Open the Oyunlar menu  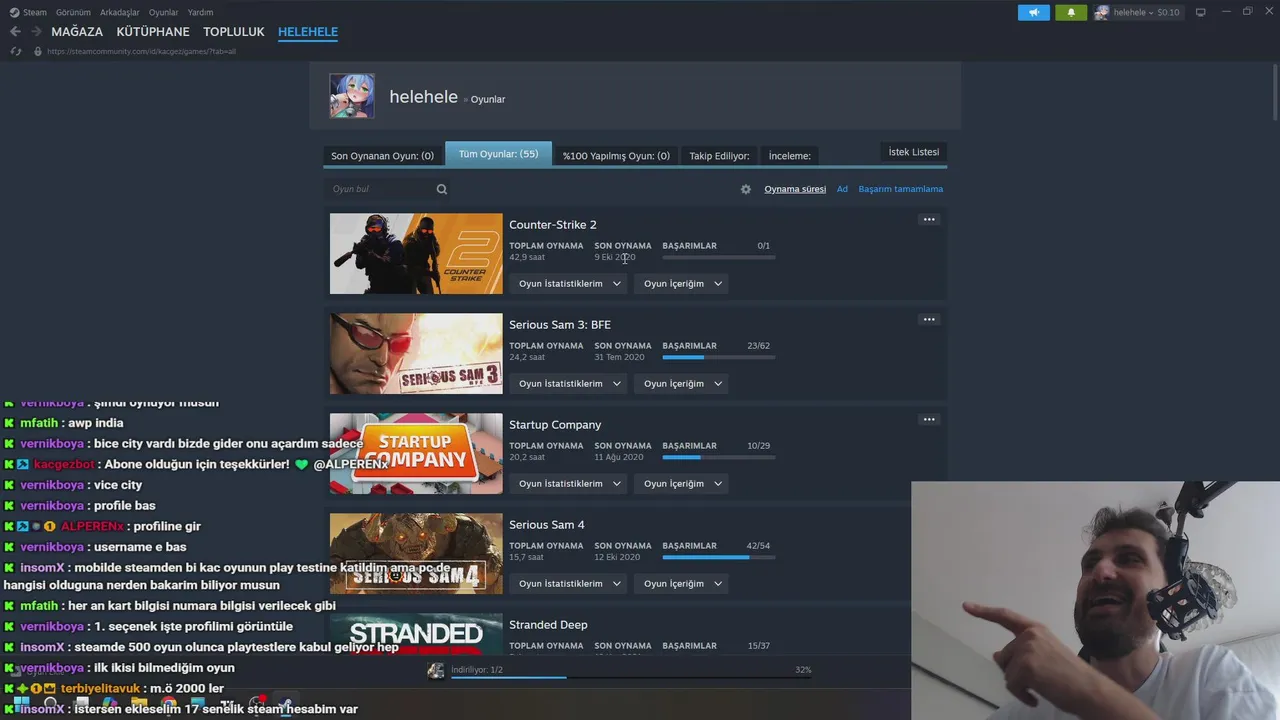pyautogui.click(x=163, y=12)
